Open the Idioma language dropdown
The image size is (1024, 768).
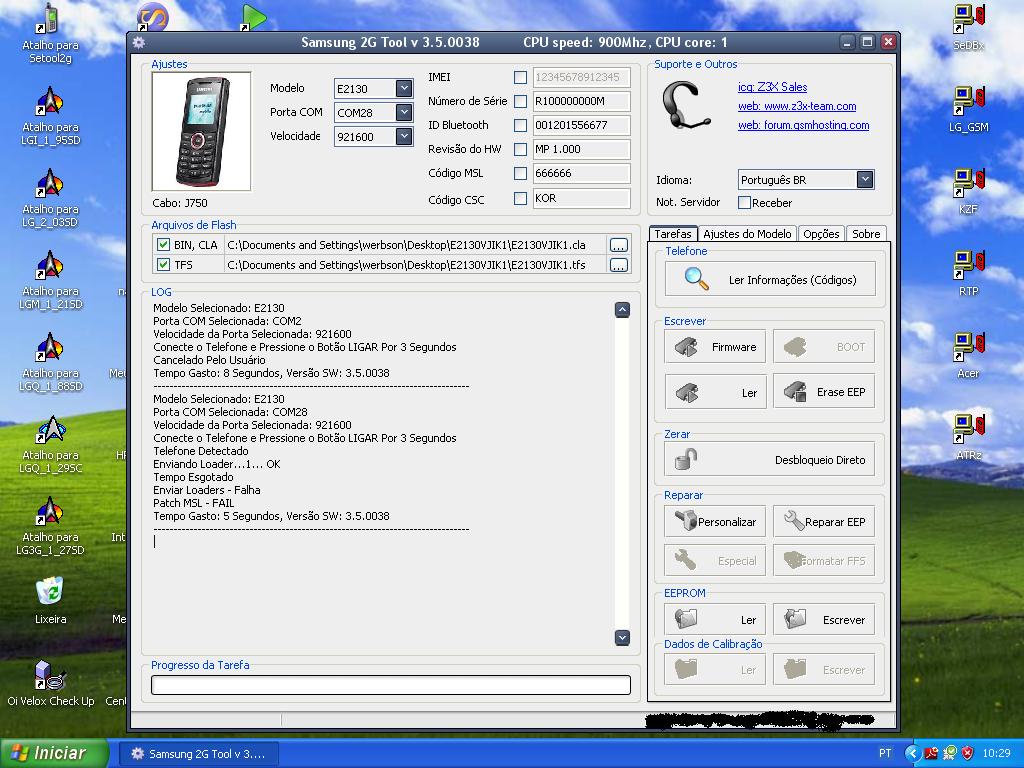pyautogui.click(x=865, y=180)
